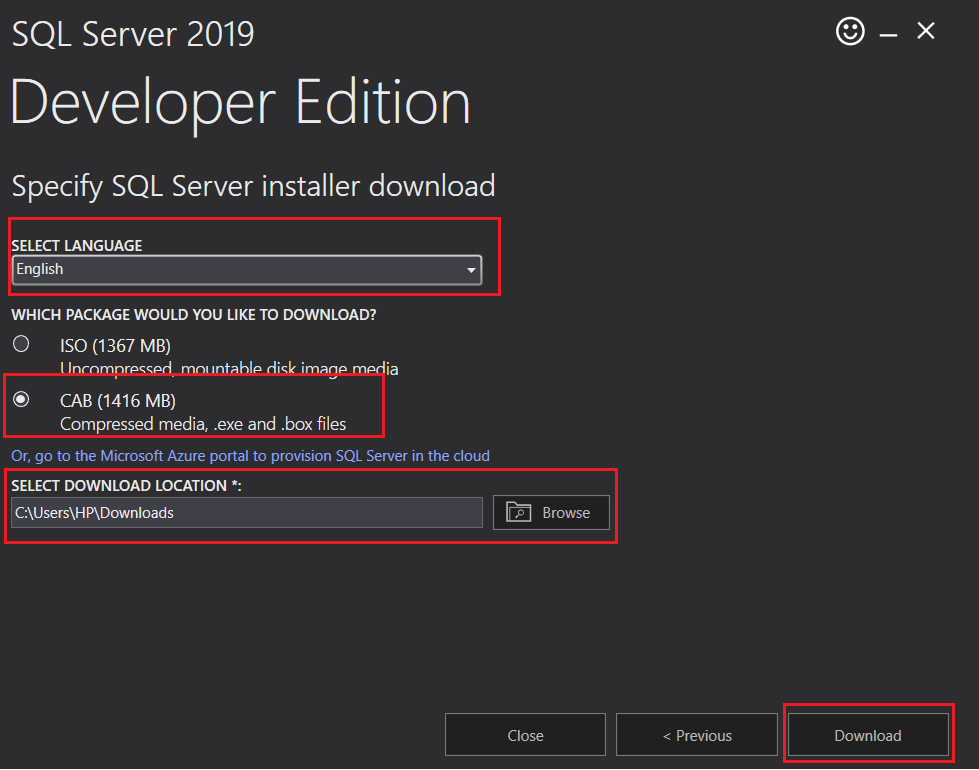Select the CAB (1416 MB) radio button
Image resolution: width=979 pixels, height=770 pixels.
21,399
